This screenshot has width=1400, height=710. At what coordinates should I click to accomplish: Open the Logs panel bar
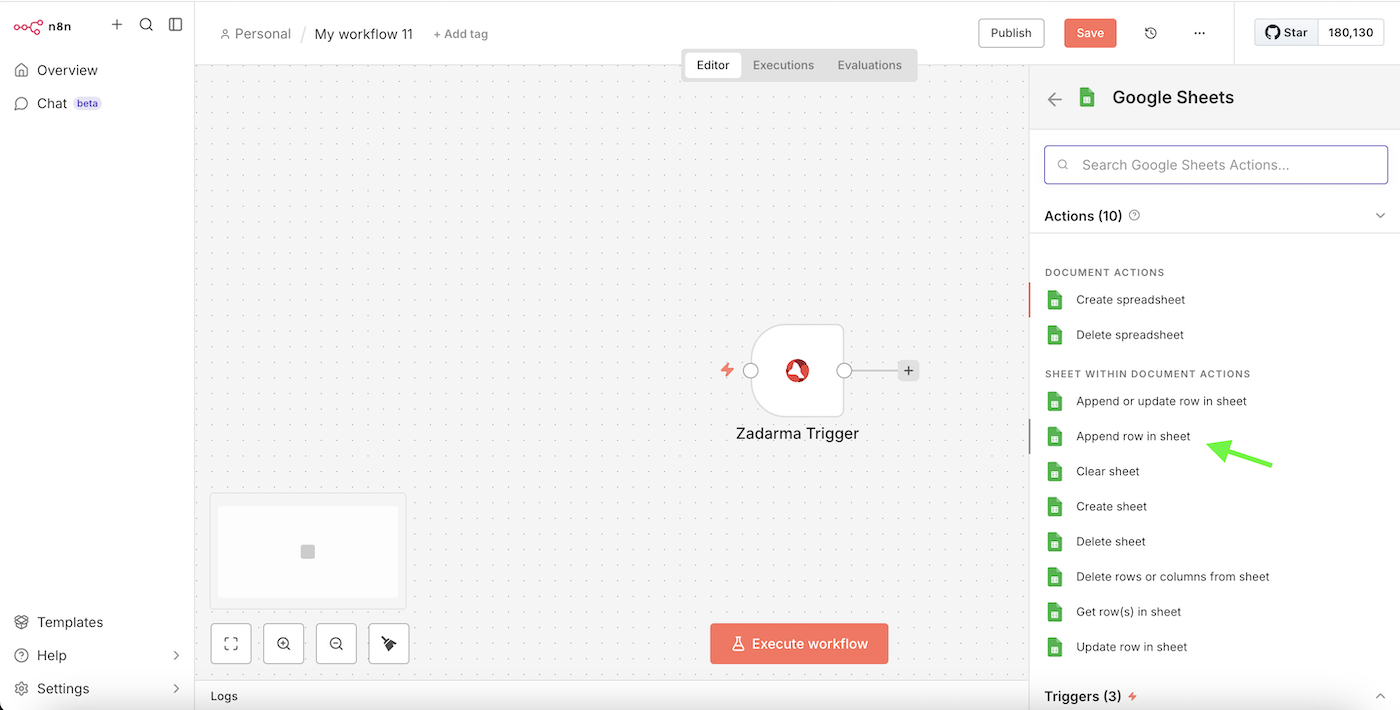pyautogui.click(x=611, y=696)
